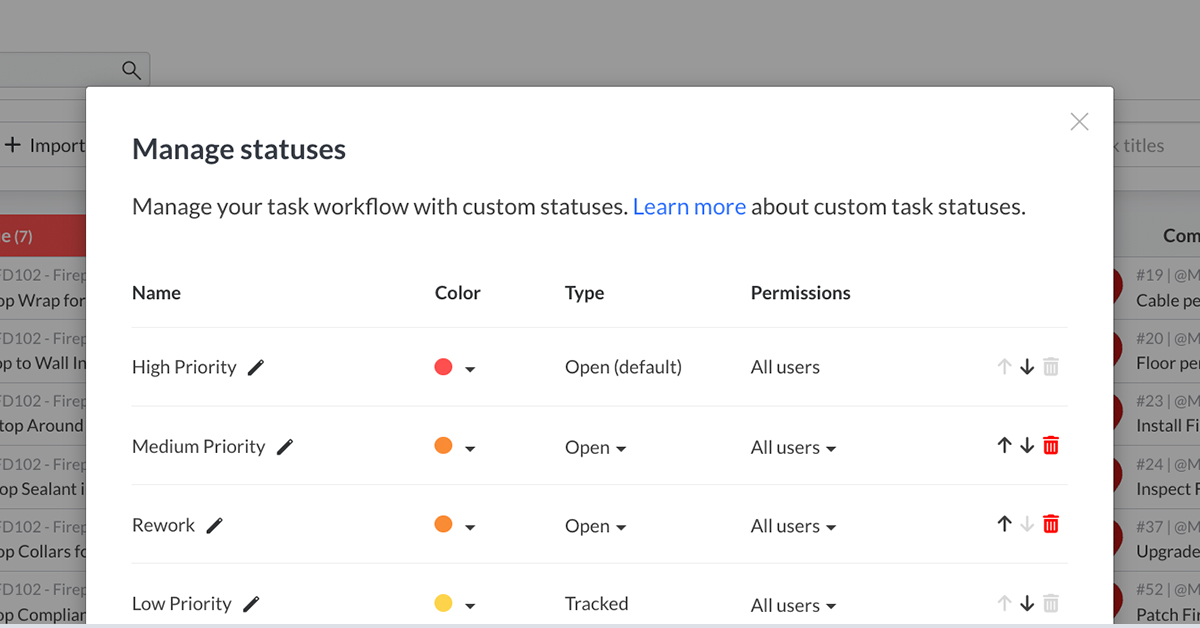Open the Medium Priority type dropdown
Screen dimensions: 1200x628
click(x=596, y=448)
